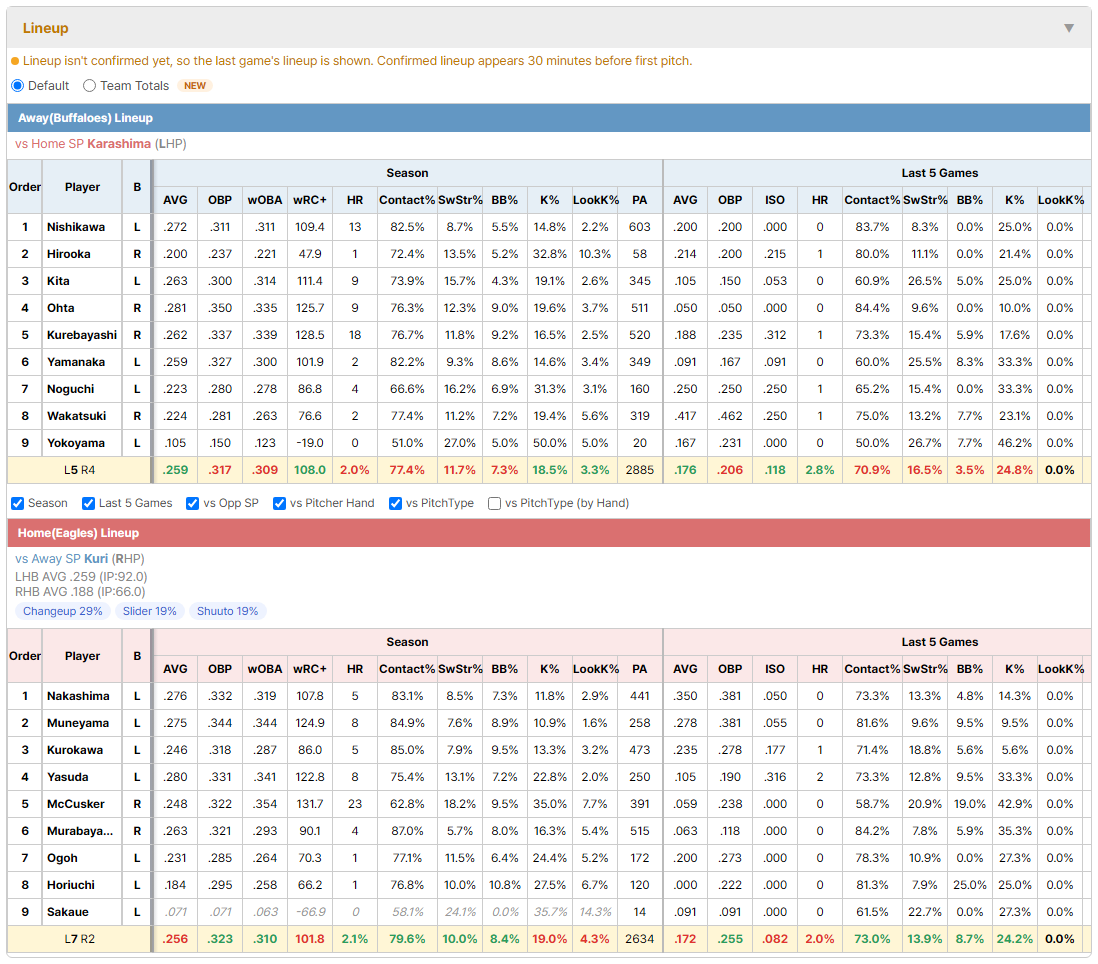Uncheck the vs PitchType checkbox

tap(396, 503)
